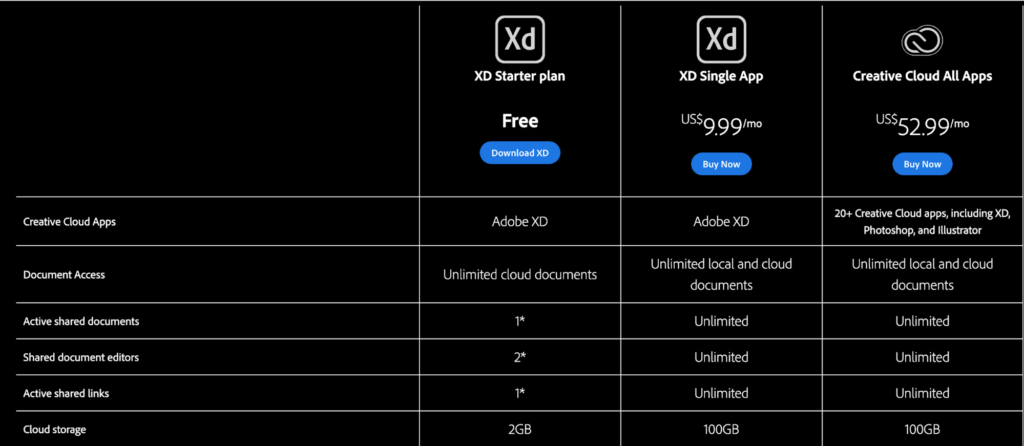The image size is (1024, 446).
Task: Click the US$9.99/mo price
Action: (721, 124)
